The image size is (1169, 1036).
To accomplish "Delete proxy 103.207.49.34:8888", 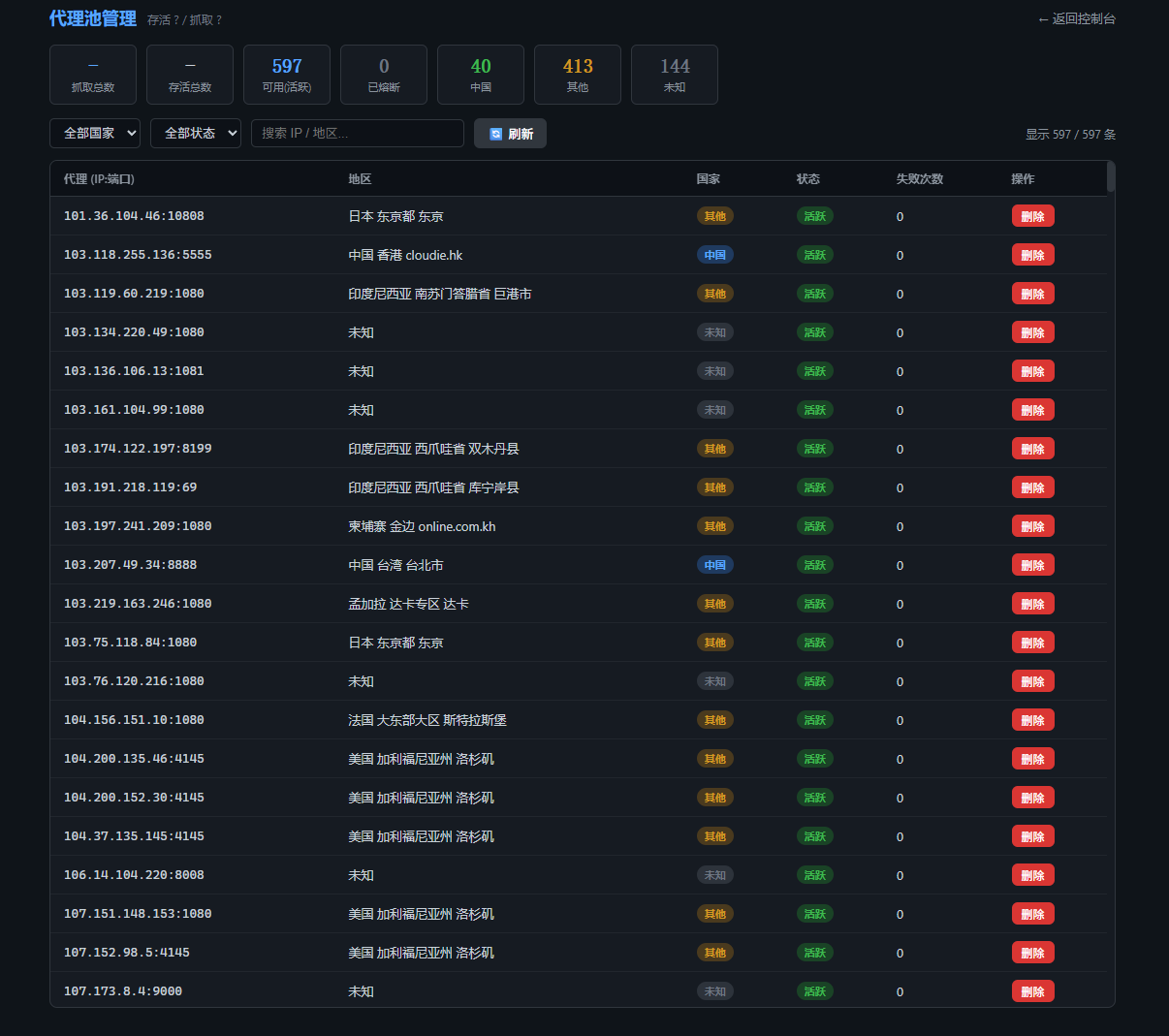I will pos(1033,565).
